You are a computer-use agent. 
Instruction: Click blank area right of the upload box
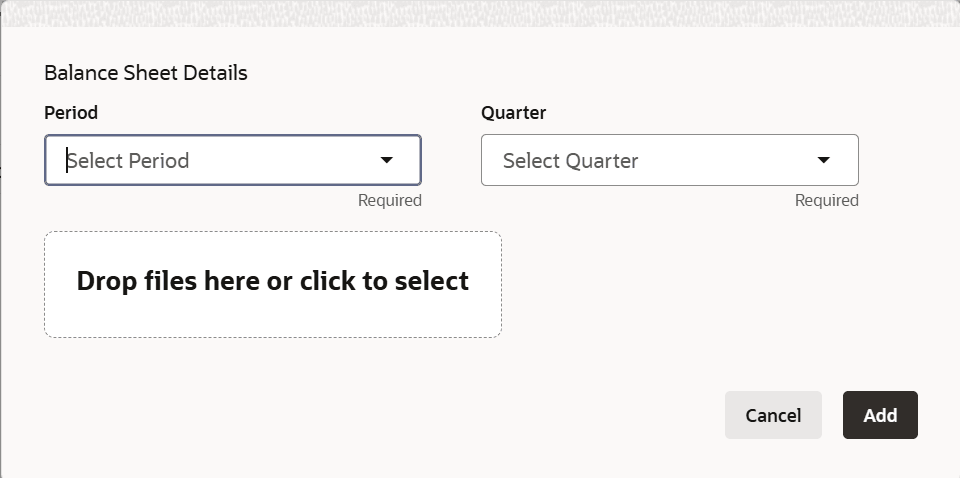[704, 285]
